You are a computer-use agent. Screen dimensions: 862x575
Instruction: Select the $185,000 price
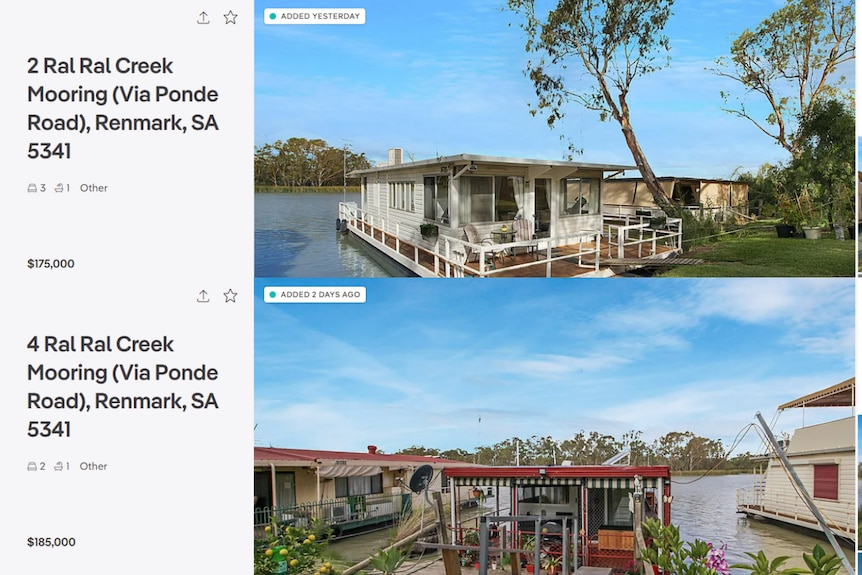(51, 542)
